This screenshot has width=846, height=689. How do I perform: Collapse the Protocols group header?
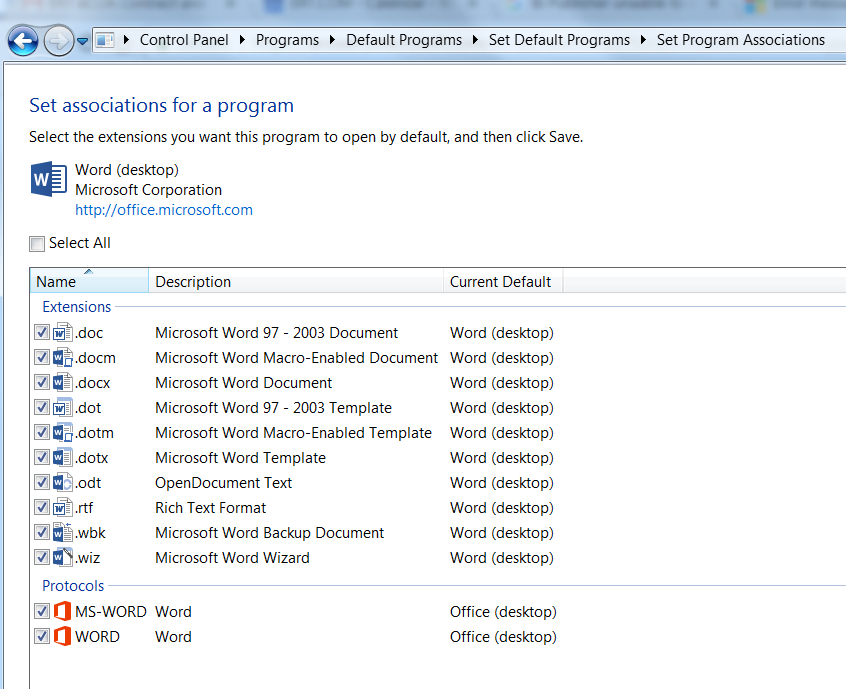tap(73, 585)
